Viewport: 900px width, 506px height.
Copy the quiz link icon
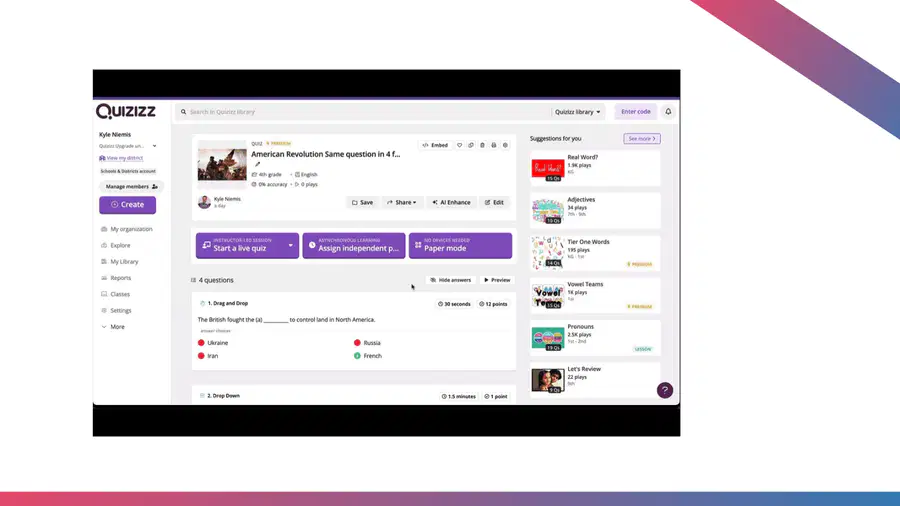(x=471, y=145)
